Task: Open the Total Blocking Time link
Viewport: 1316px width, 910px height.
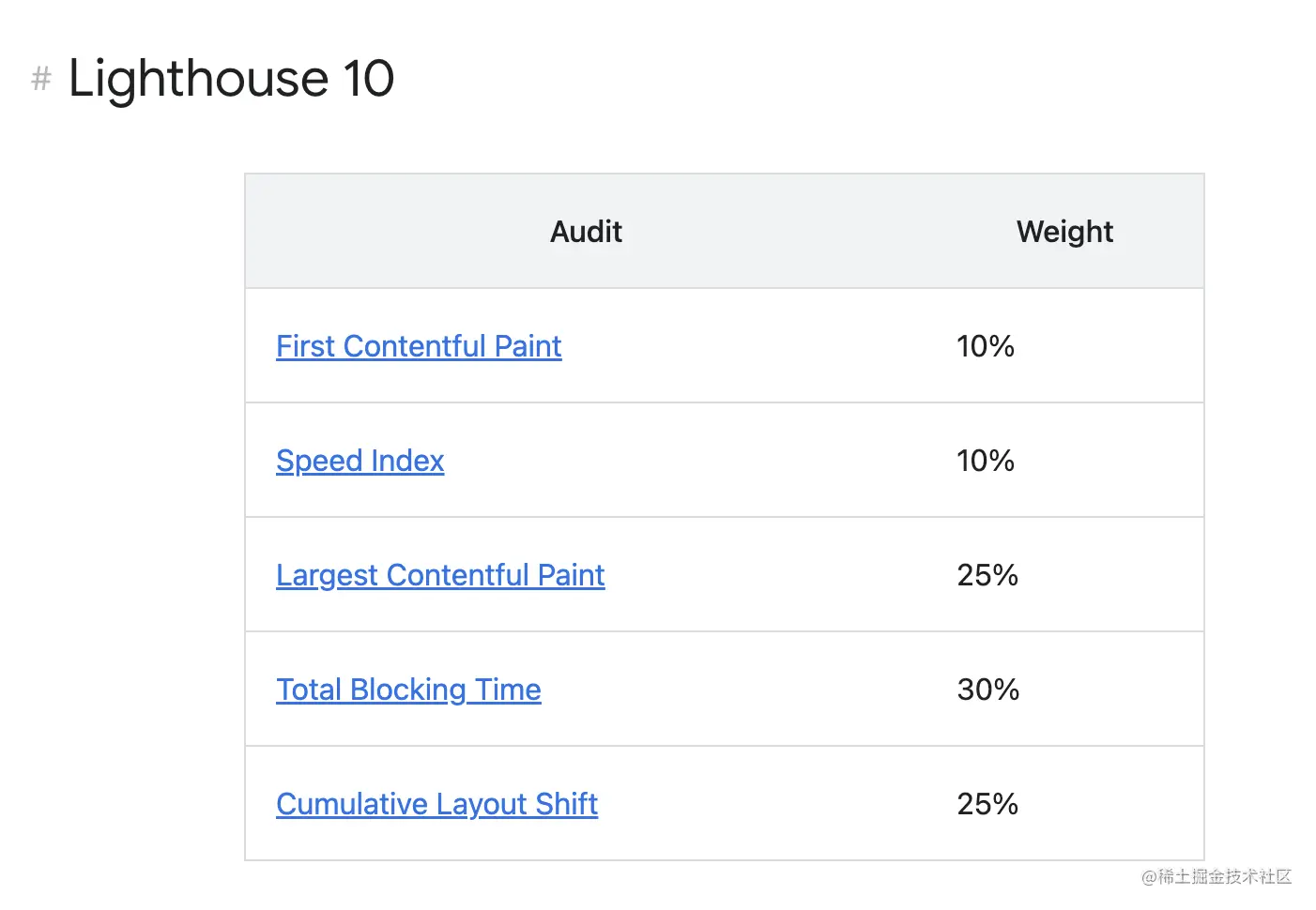Action: (408, 690)
